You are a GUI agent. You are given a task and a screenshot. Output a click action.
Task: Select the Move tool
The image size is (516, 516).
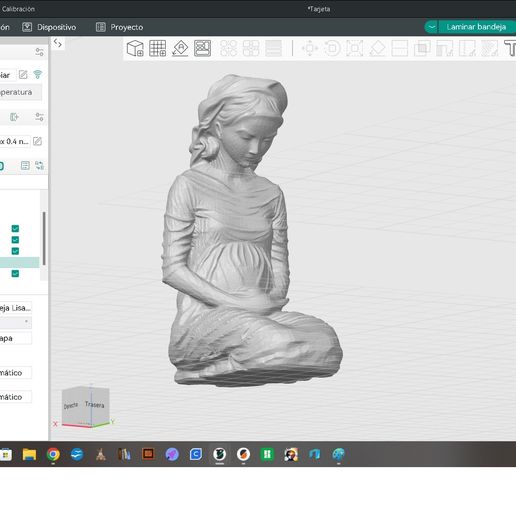pyautogui.click(x=310, y=48)
